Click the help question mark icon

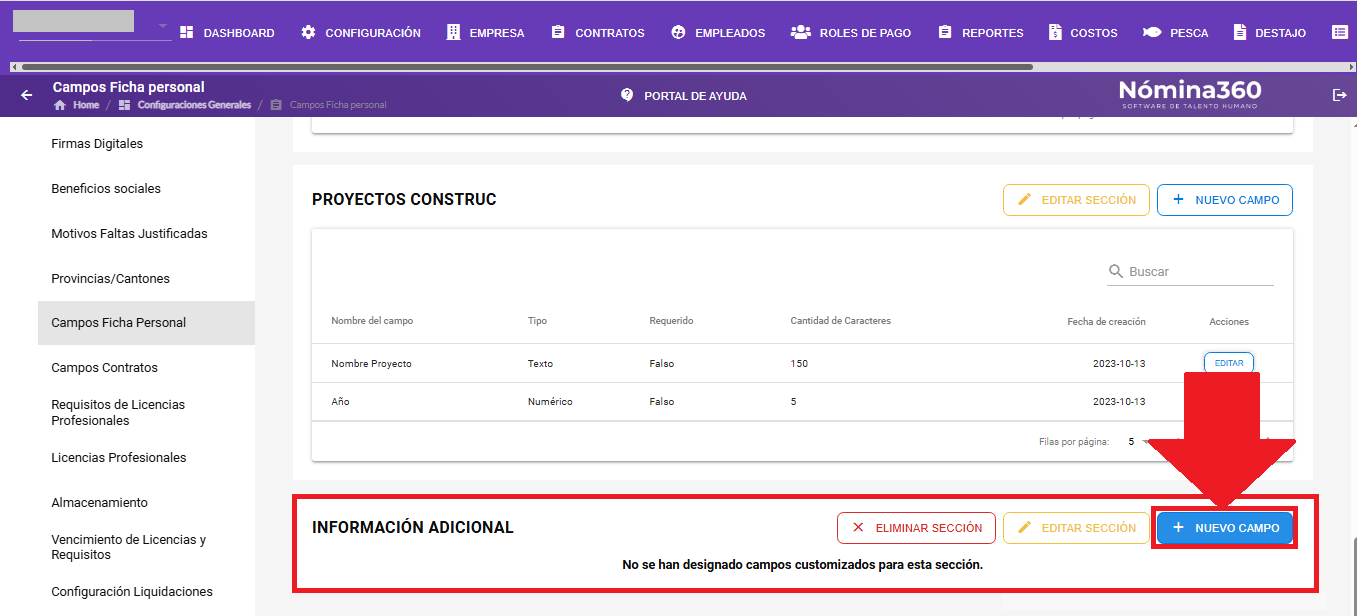627,95
